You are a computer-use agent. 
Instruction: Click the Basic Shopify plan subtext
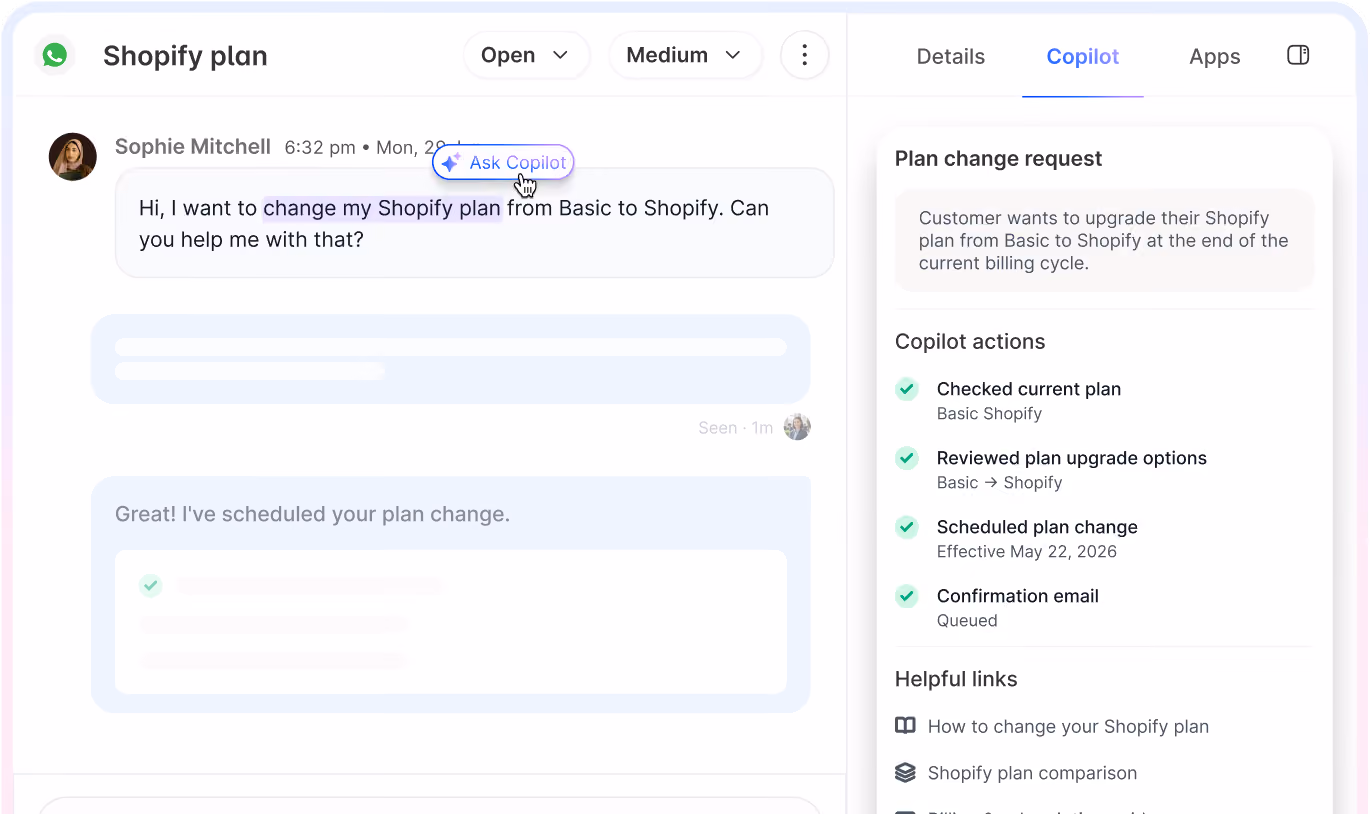point(989,414)
